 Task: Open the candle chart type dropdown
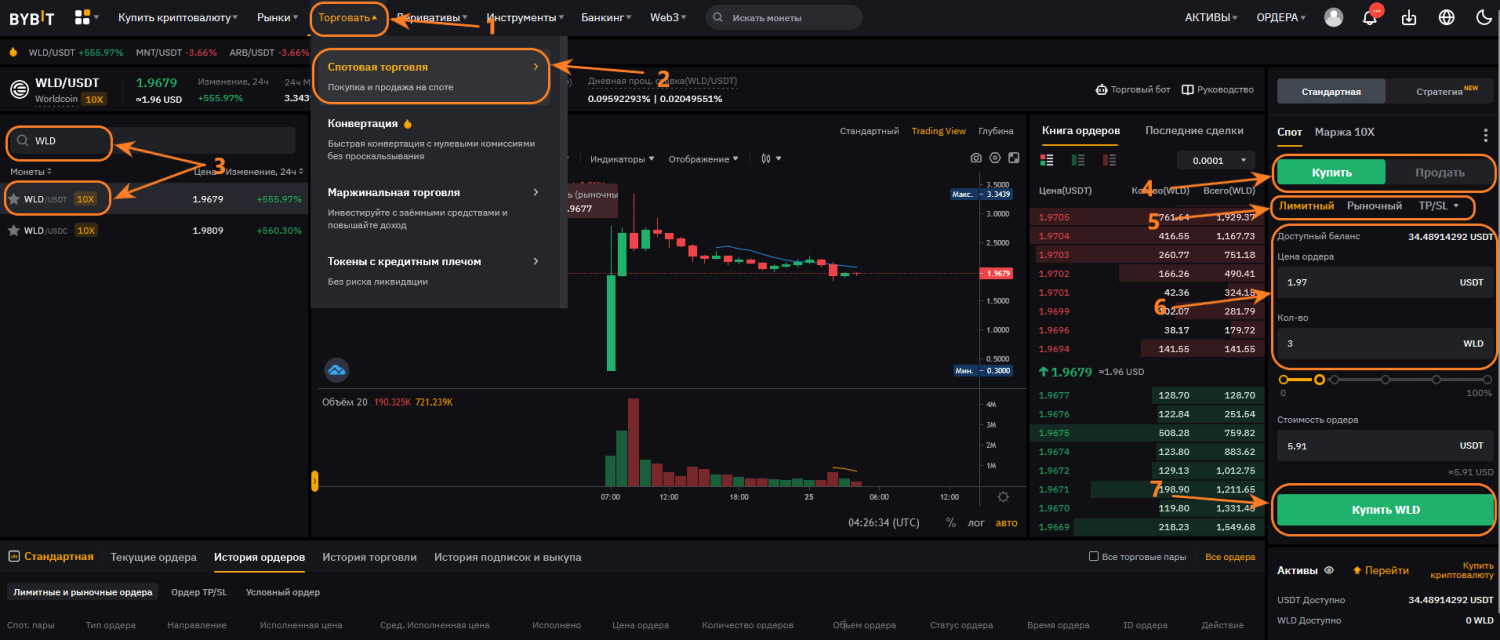tap(770, 158)
